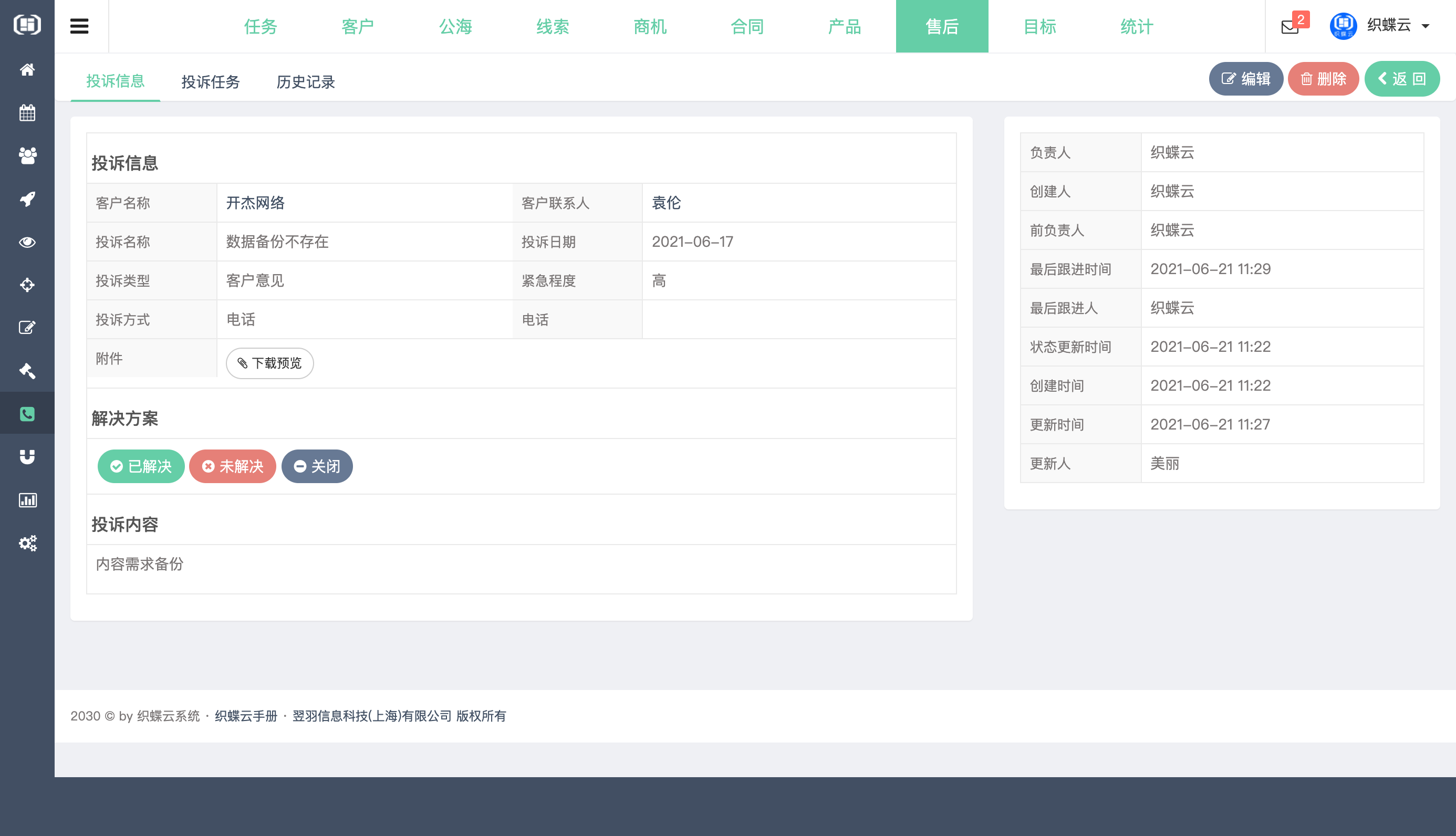
Task: Toggle the 关闭 solution status
Action: [317, 466]
